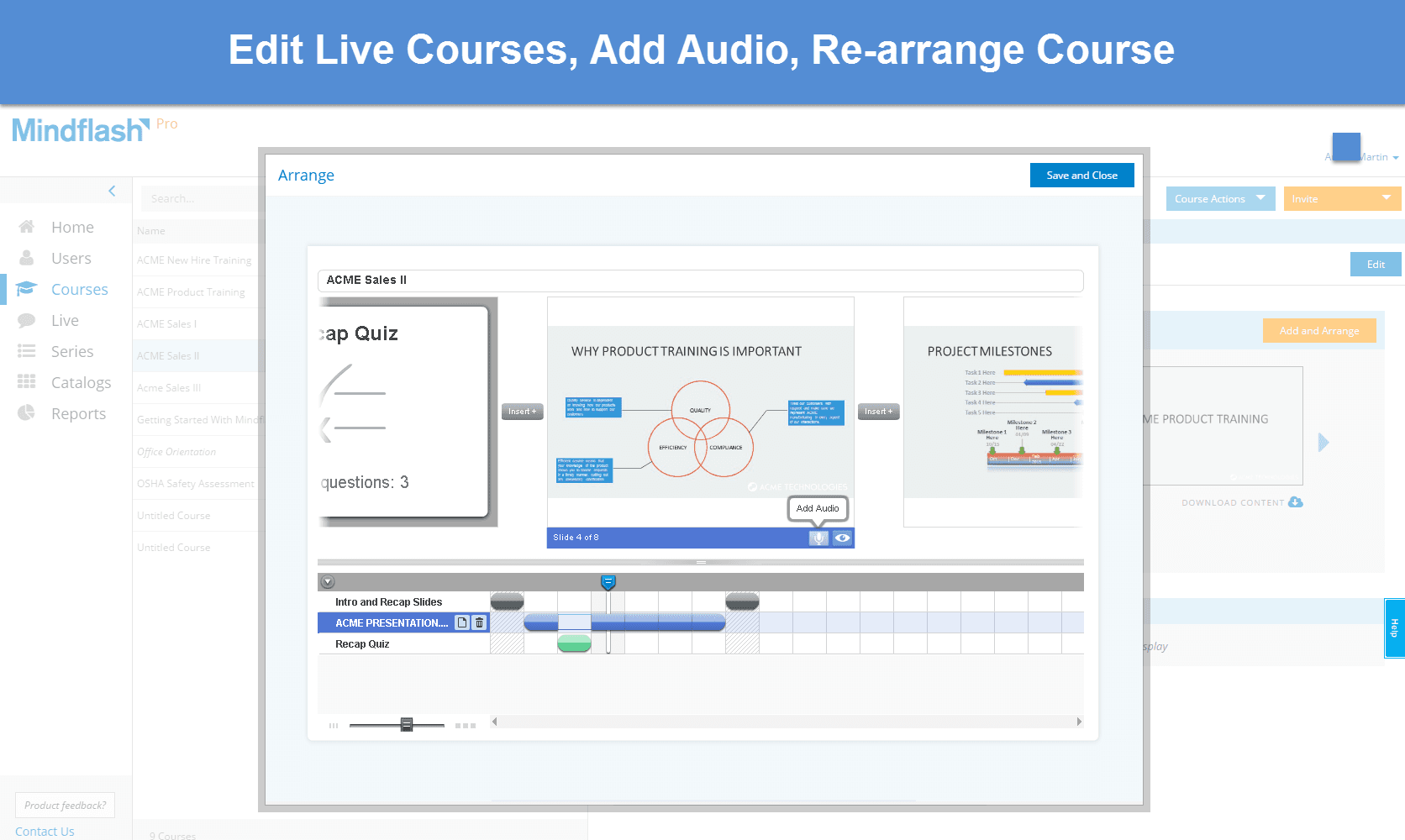
Task: Toggle slide 4 visibility eye icon
Action: pos(842,538)
